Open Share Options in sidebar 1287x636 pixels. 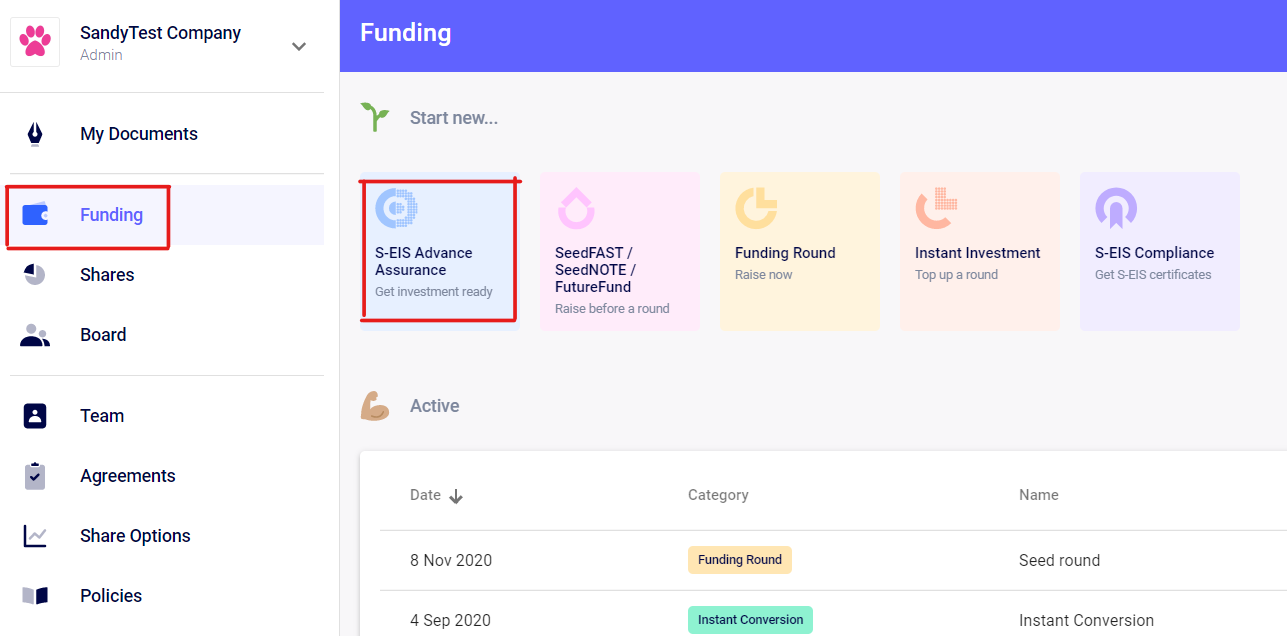click(135, 536)
